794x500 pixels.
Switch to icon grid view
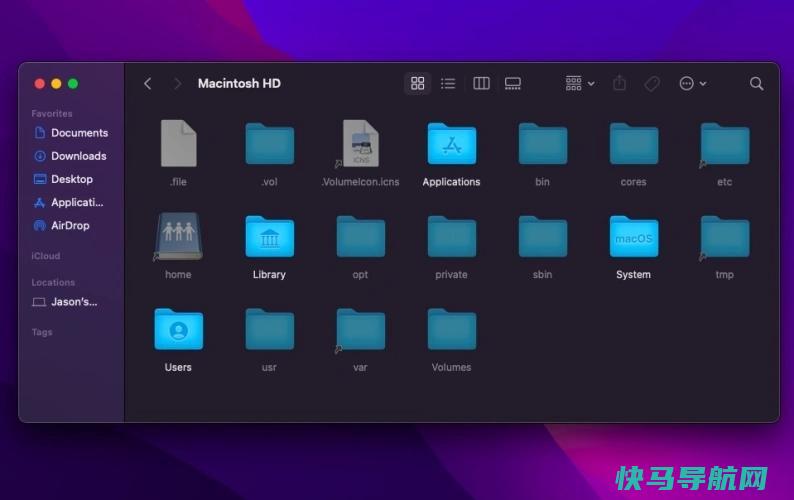(418, 83)
